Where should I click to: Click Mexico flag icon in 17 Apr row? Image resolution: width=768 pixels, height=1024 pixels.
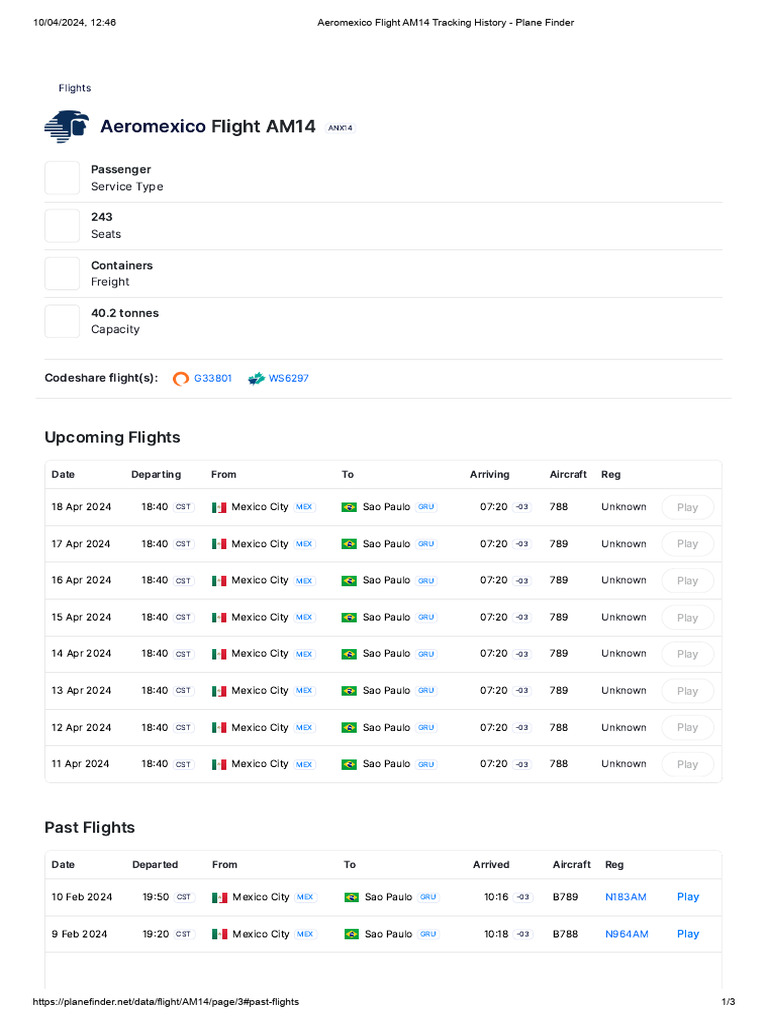(219, 544)
